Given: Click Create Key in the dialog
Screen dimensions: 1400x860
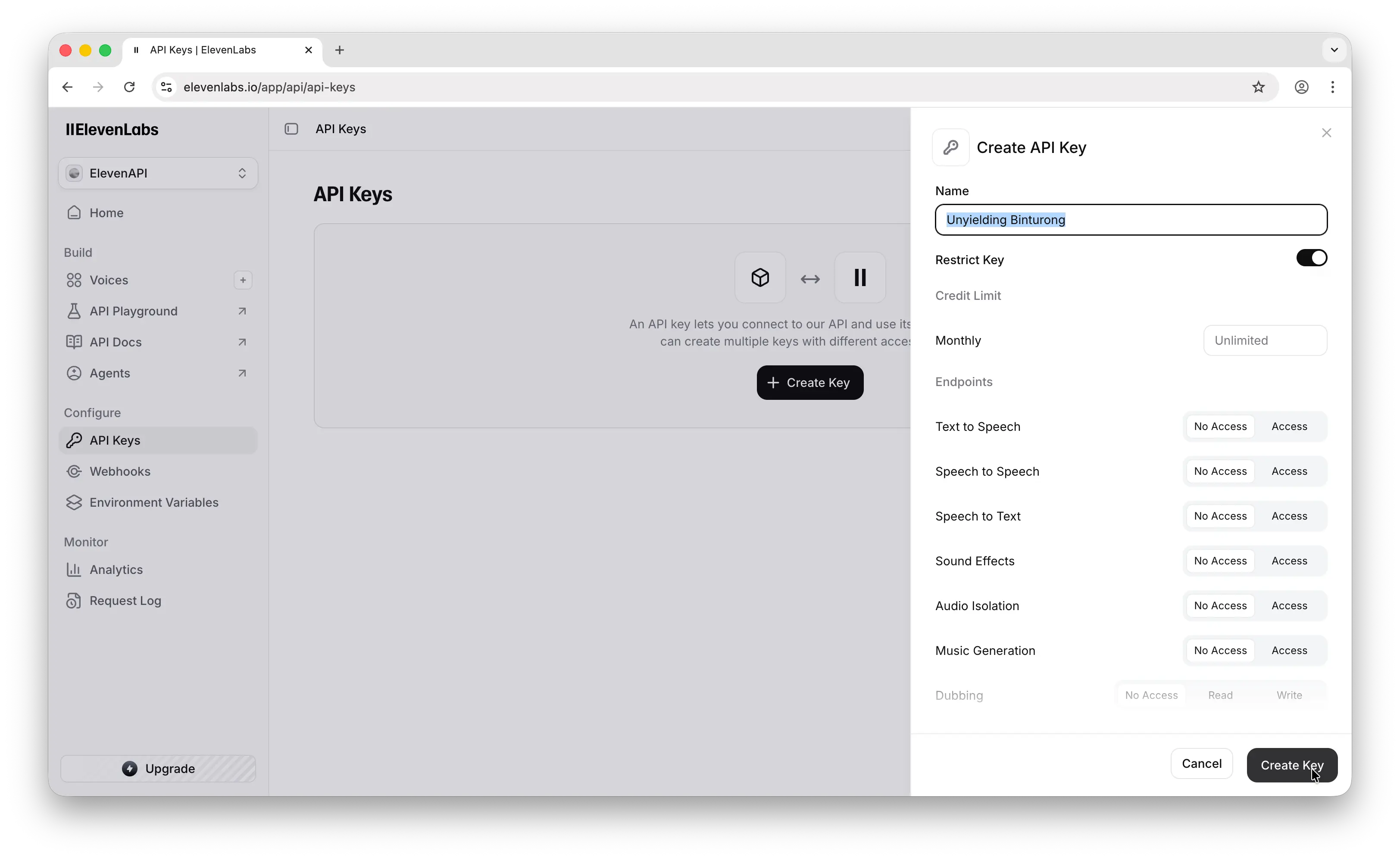Looking at the screenshot, I should click(x=1292, y=765).
